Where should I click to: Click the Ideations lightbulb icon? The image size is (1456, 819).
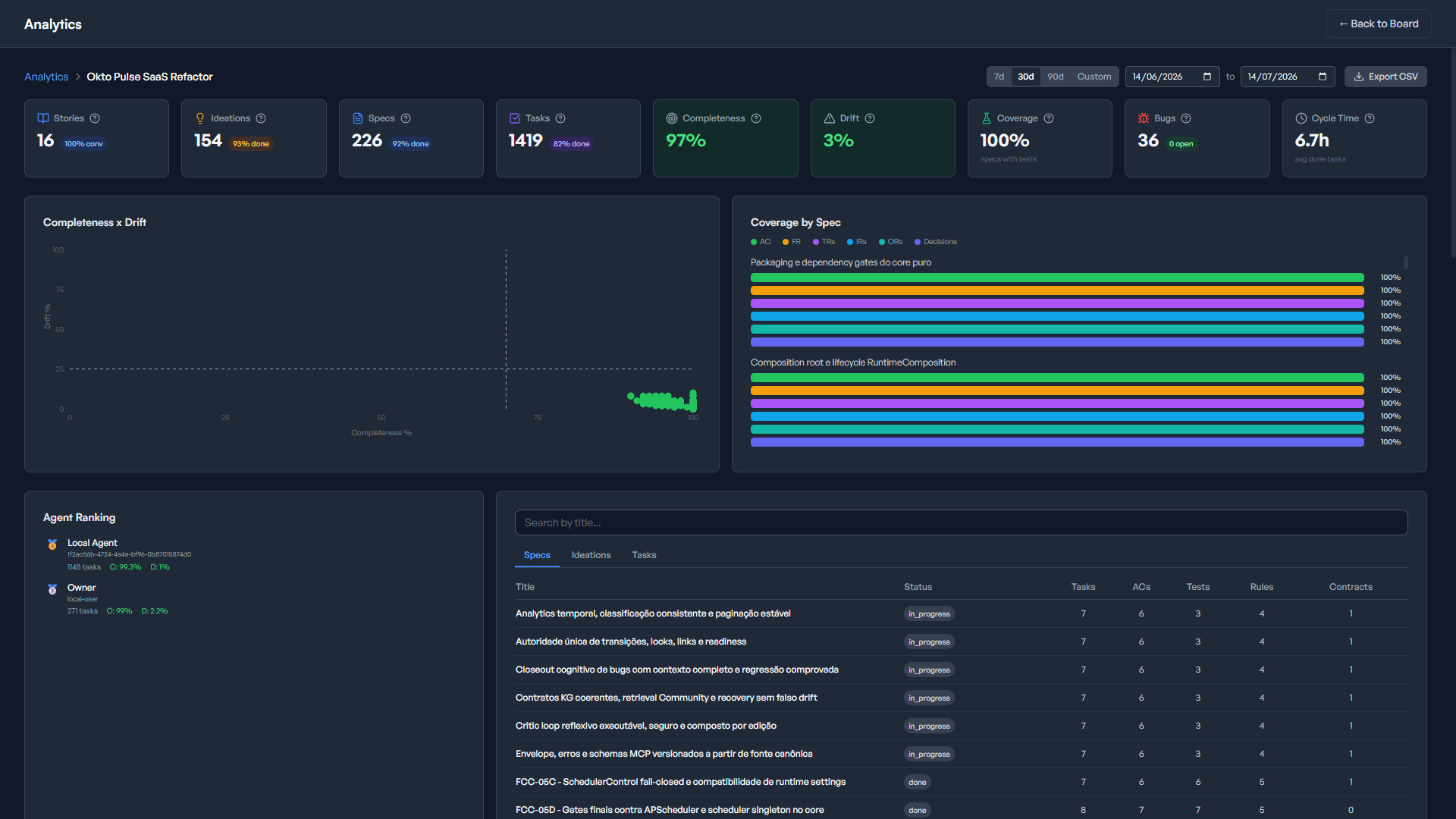pyautogui.click(x=200, y=118)
